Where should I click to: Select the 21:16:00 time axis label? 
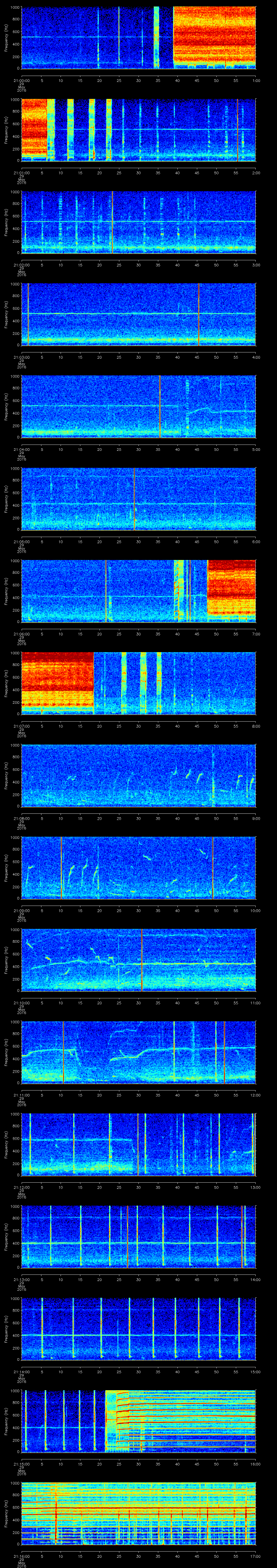21,1556
